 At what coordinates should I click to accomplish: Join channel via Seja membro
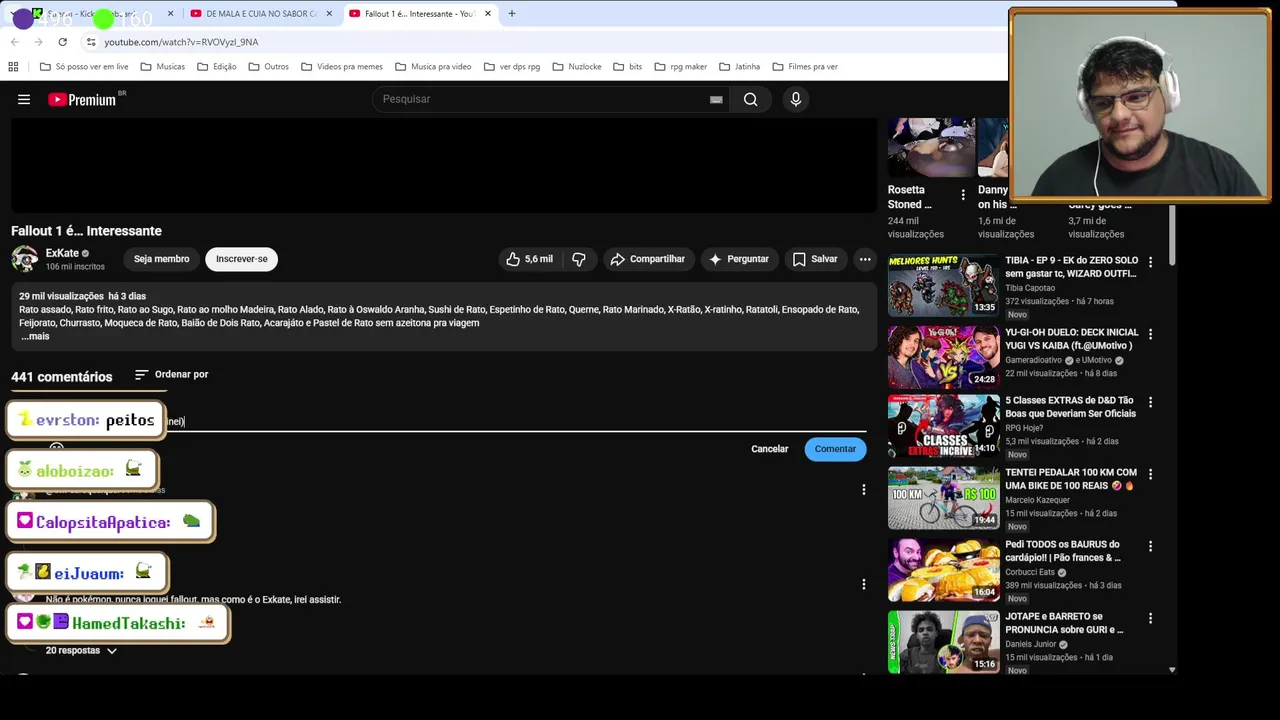[x=161, y=259]
